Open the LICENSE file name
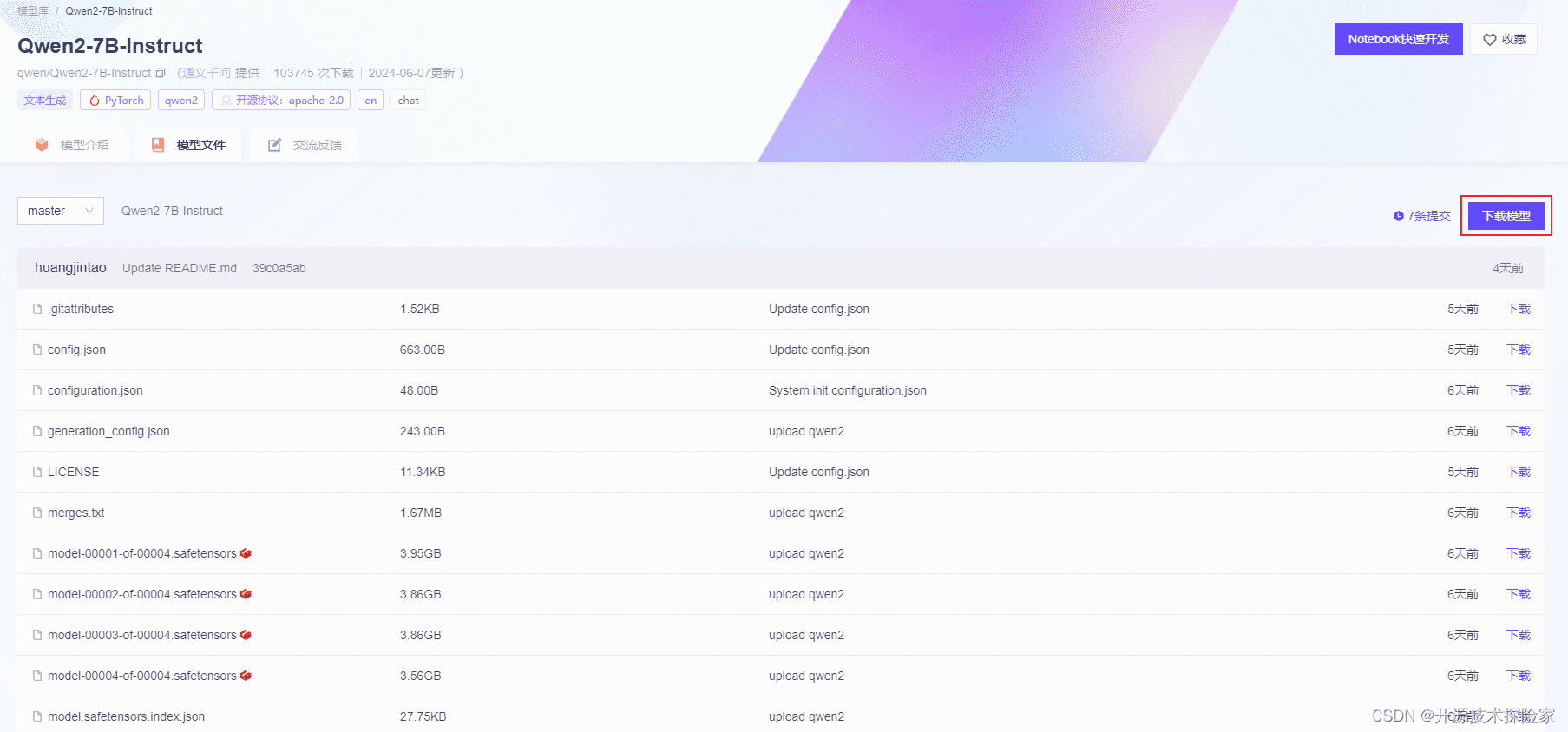The height and width of the screenshot is (732, 1568). click(x=74, y=472)
